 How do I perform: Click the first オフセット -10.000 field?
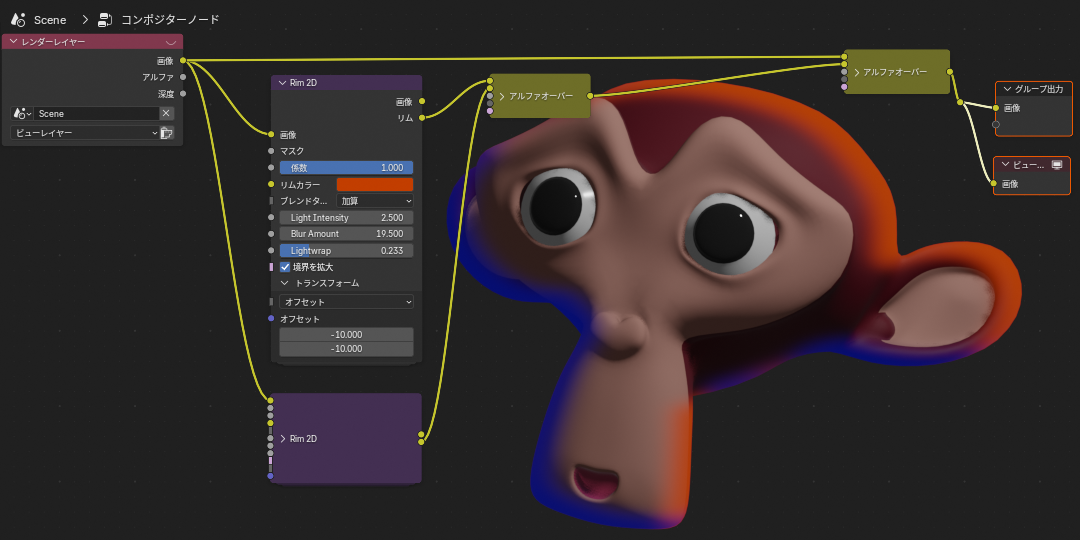pos(346,335)
